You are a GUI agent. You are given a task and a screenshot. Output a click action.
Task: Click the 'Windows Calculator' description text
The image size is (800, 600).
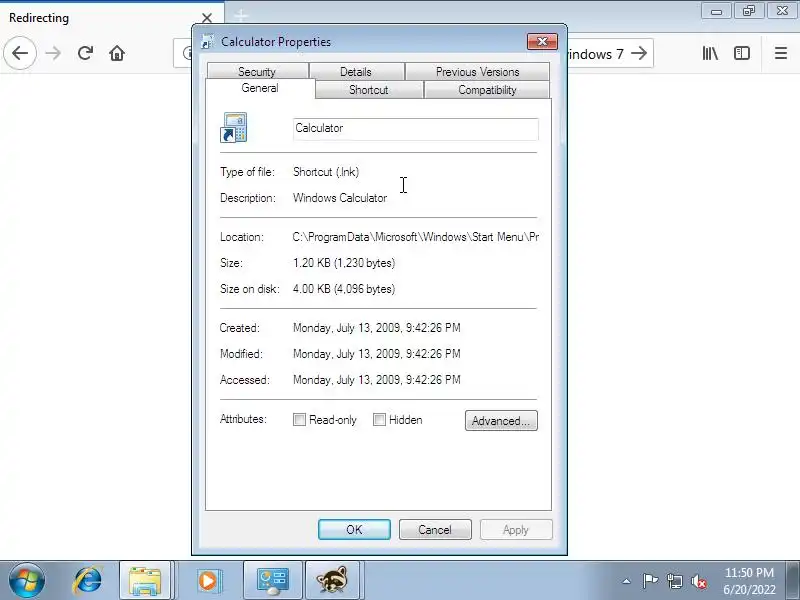click(x=340, y=198)
